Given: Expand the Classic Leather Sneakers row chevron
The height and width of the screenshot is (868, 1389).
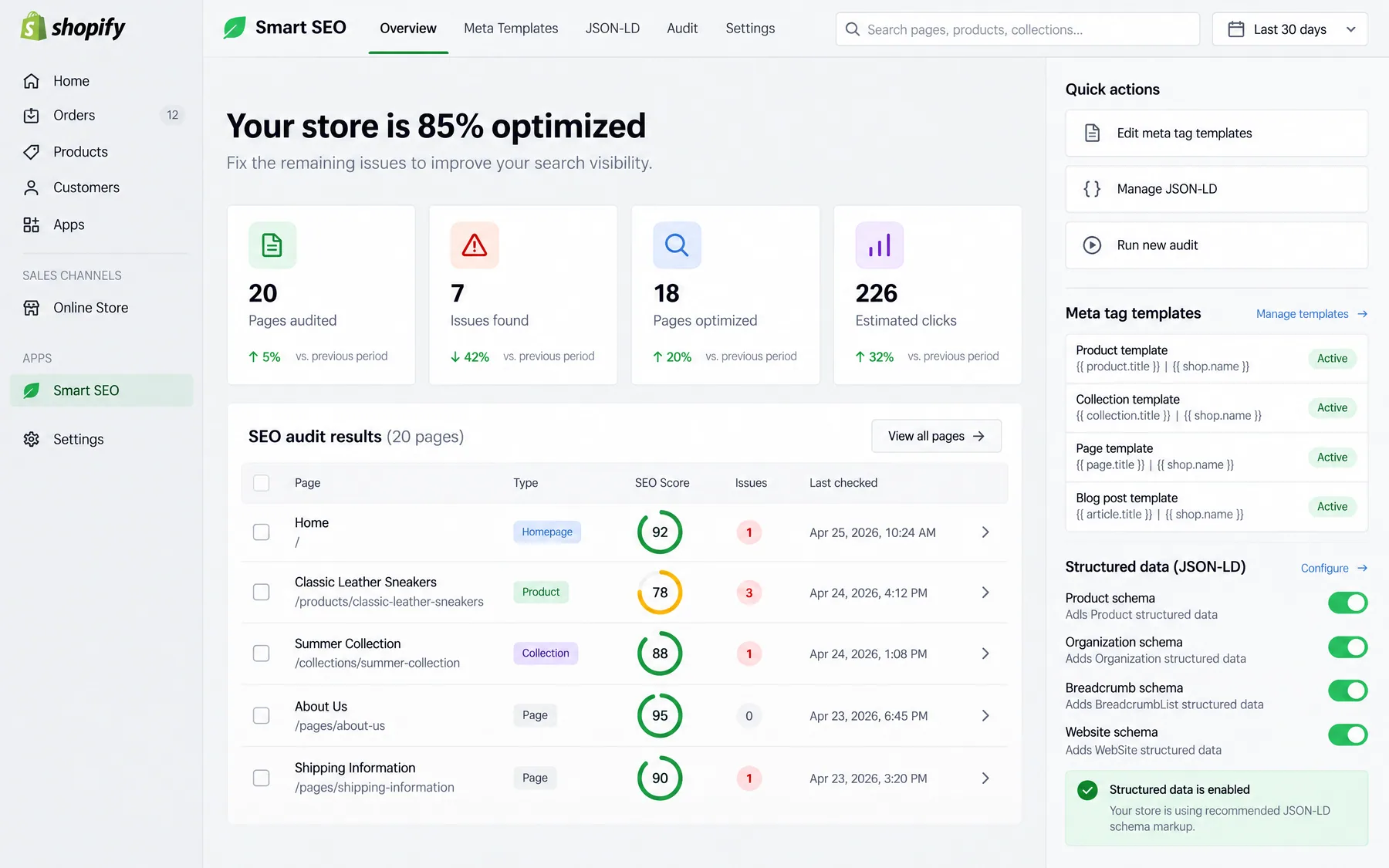Looking at the screenshot, I should tap(985, 593).
